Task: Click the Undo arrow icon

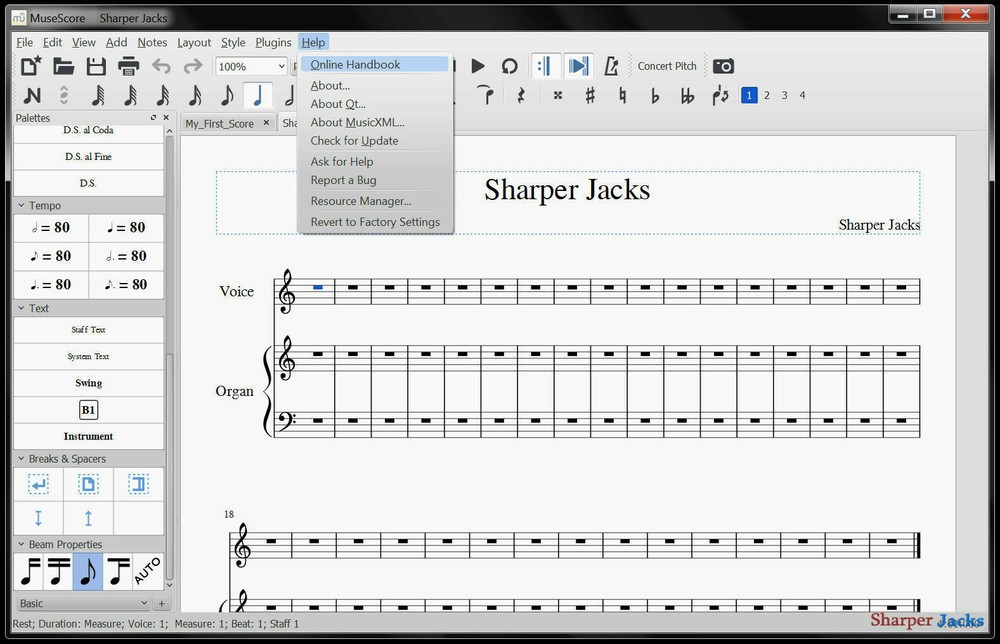Action: tap(160, 66)
